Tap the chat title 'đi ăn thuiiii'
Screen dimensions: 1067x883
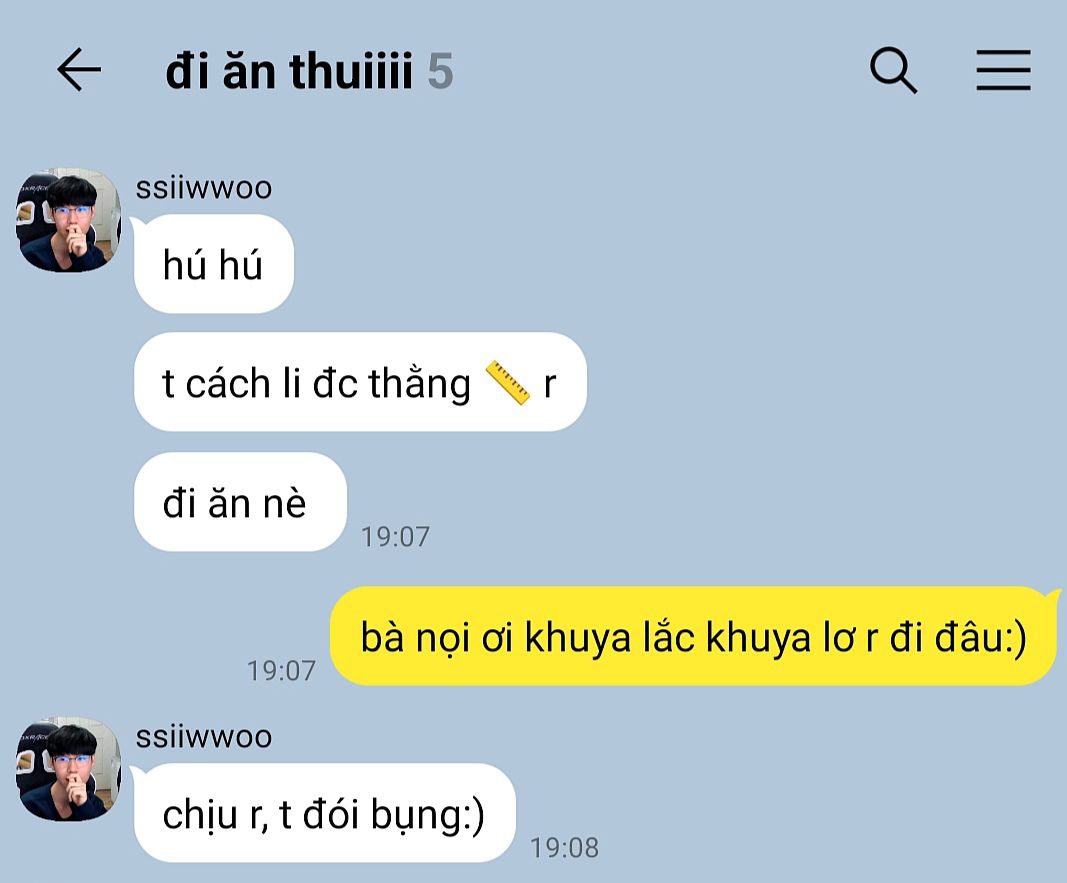(x=289, y=71)
